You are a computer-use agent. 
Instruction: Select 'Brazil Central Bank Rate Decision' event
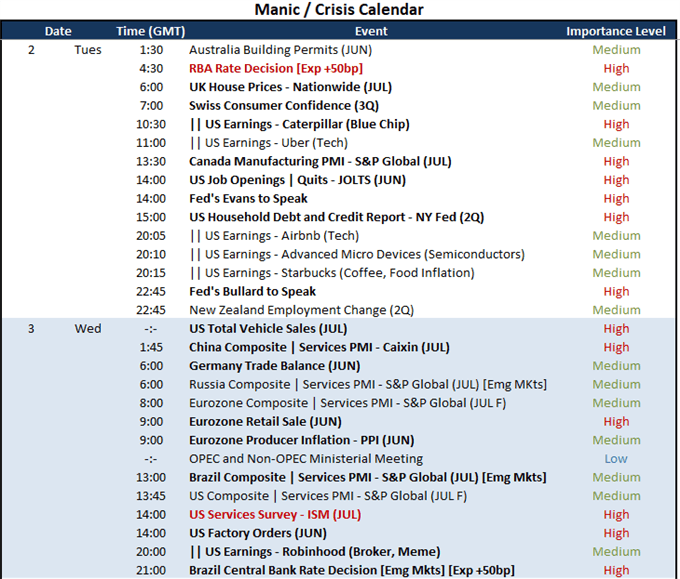(x=352, y=571)
